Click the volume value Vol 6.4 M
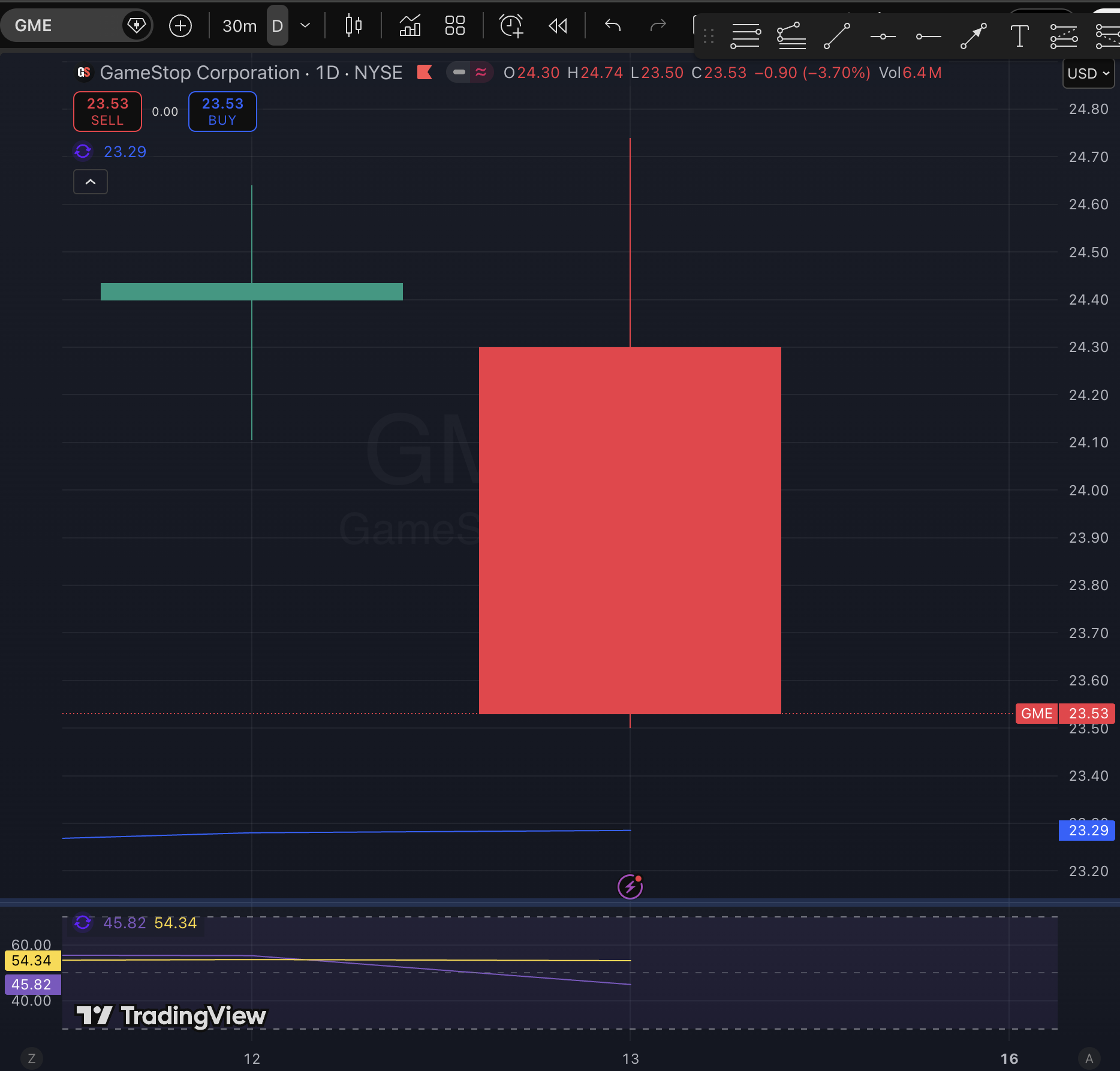Viewport: 1120px width, 1071px height. [910, 73]
